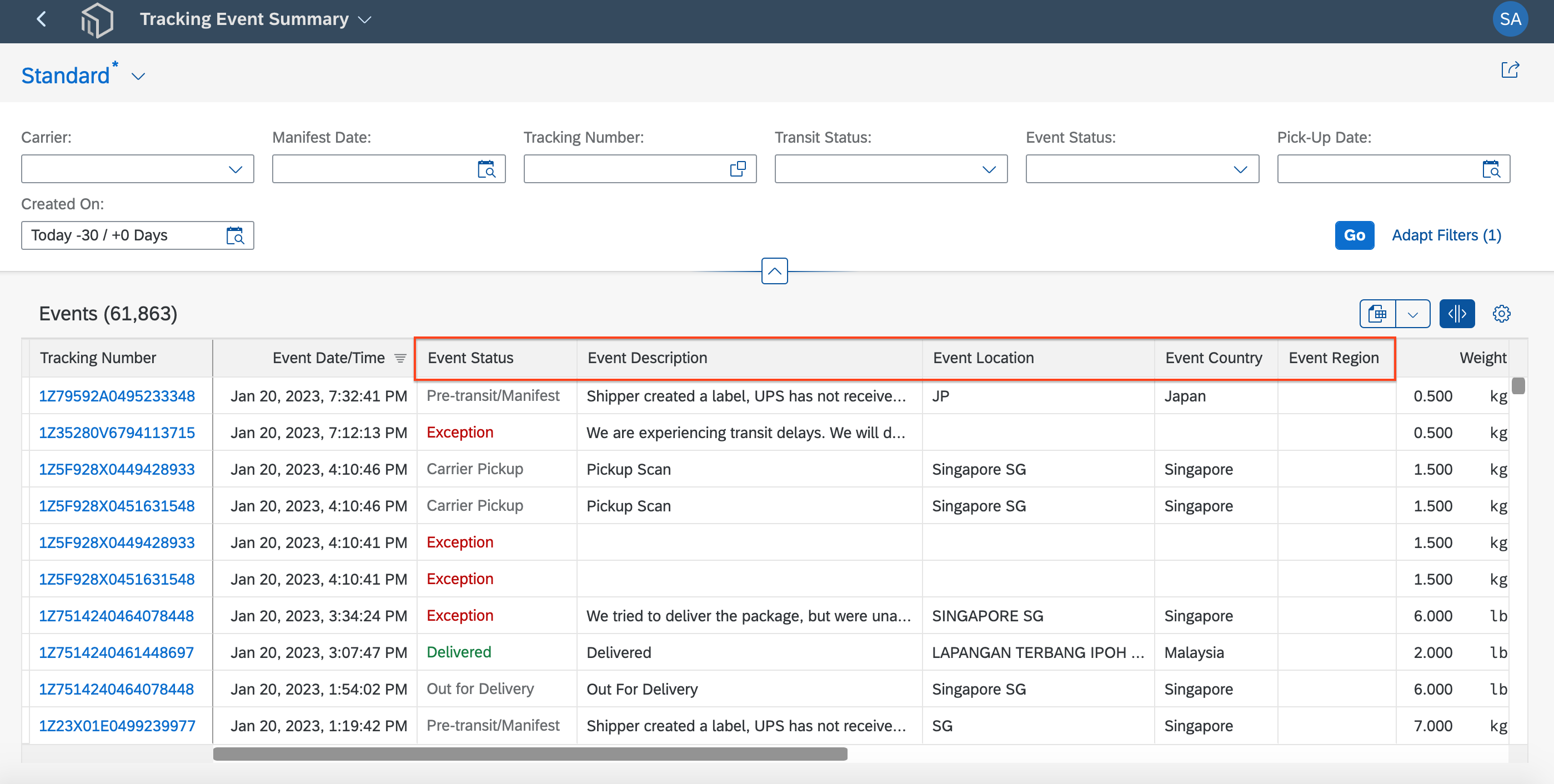Select 'LAPANGAN TERBANG IPOH' location cell

[1037, 652]
